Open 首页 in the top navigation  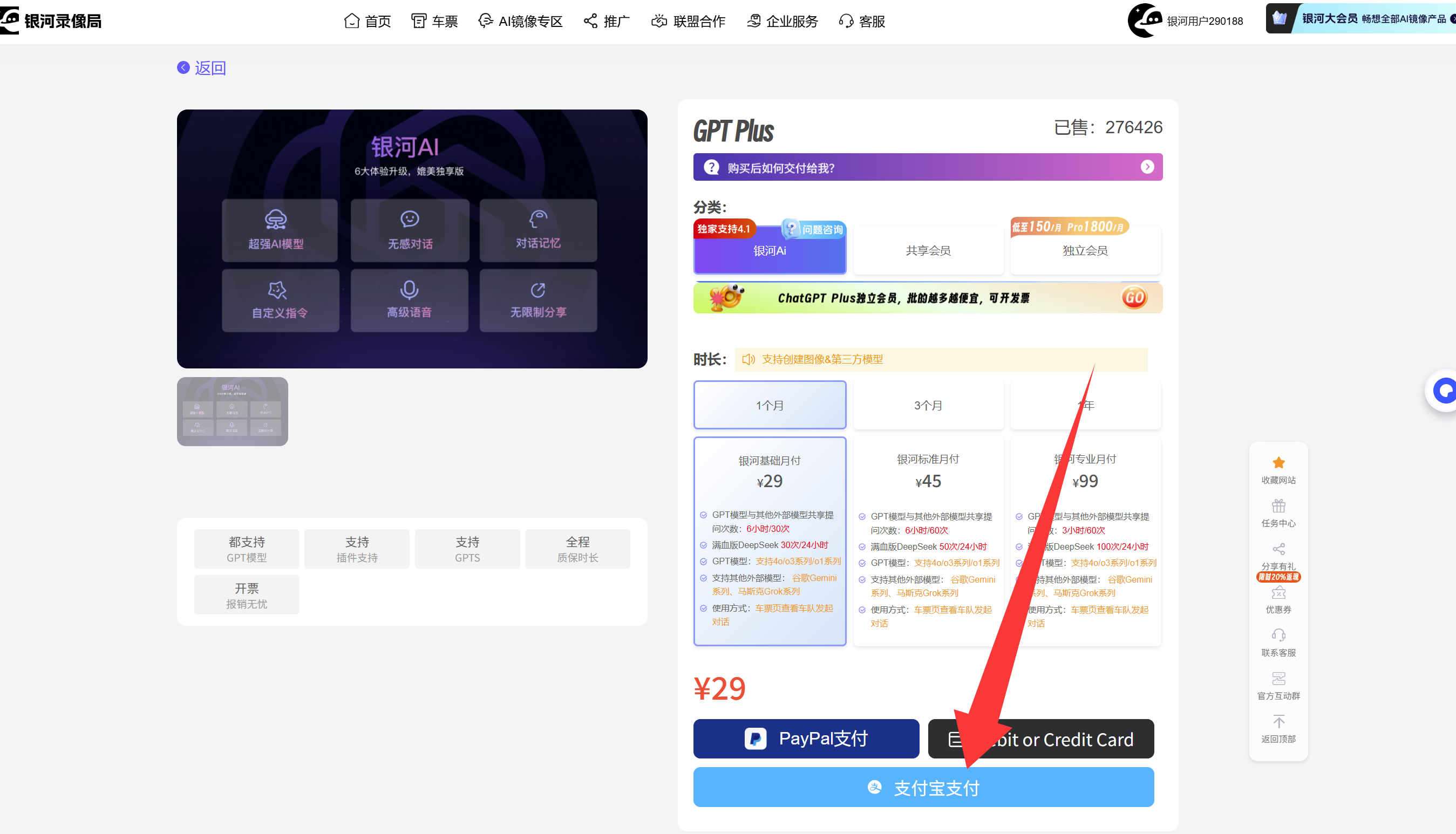(368, 21)
